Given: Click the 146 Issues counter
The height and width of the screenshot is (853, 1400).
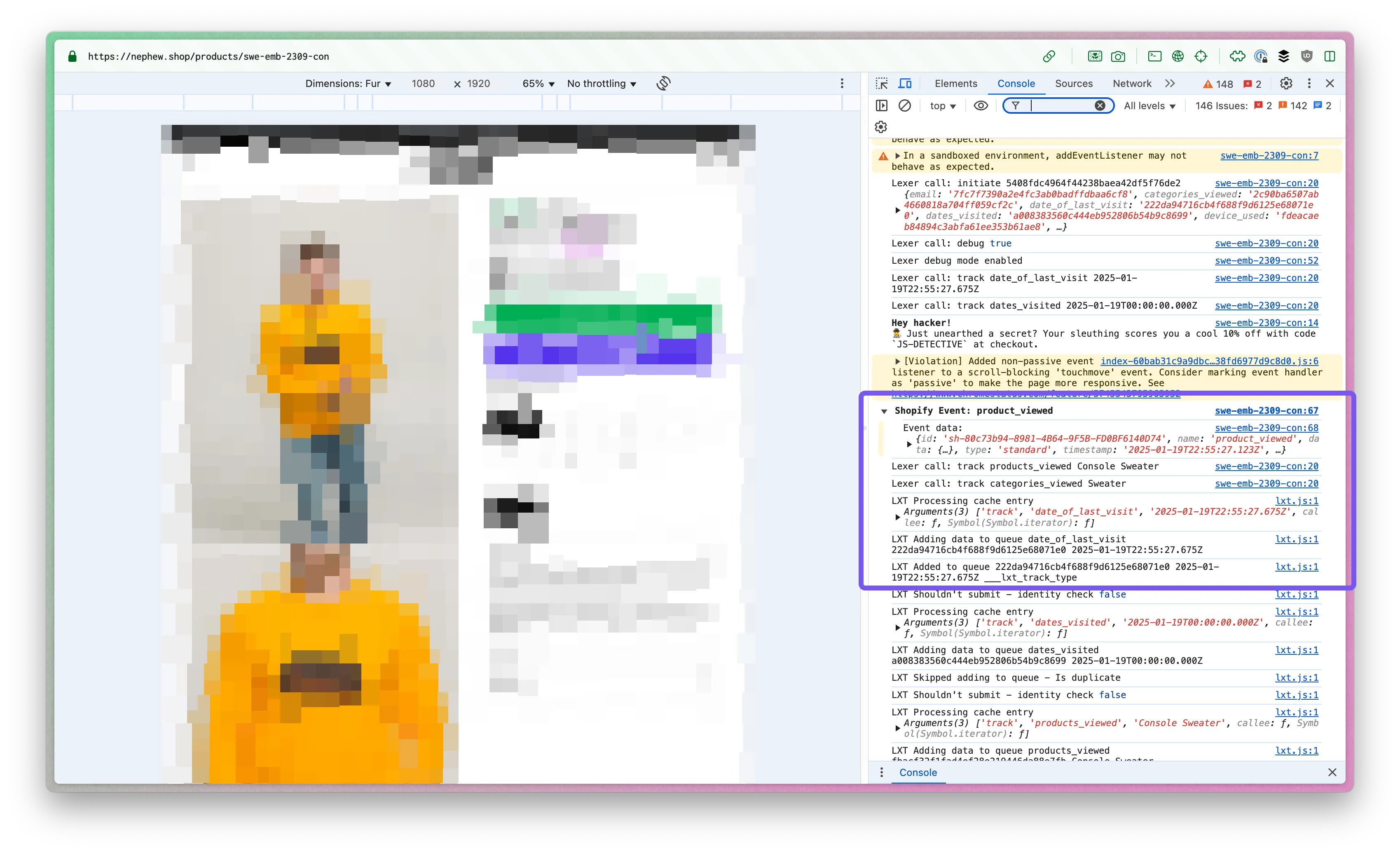Looking at the screenshot, I should click(1221, 106).
